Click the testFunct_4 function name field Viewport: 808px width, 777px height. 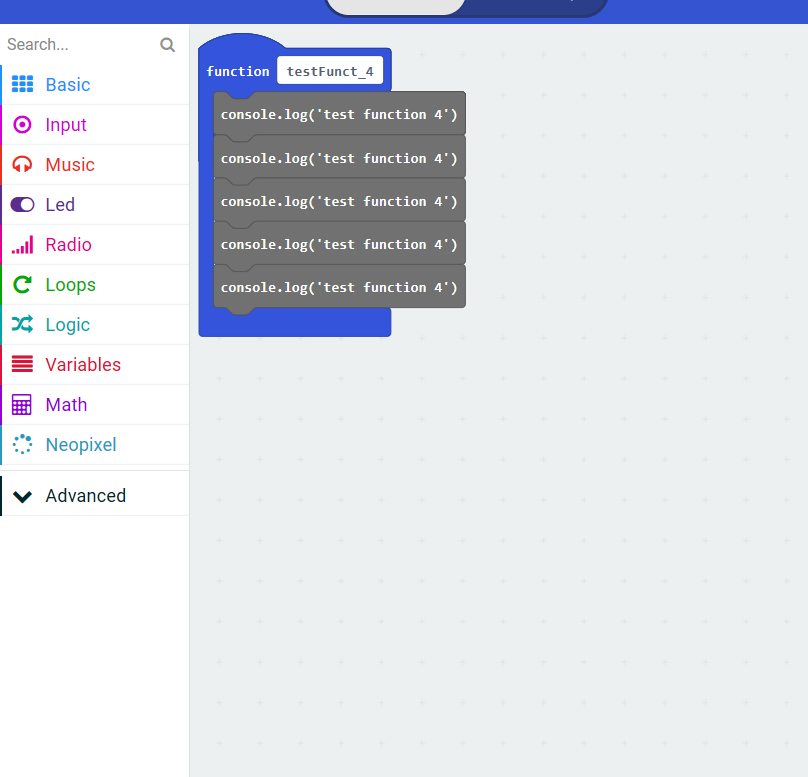(x=330, y=70)
